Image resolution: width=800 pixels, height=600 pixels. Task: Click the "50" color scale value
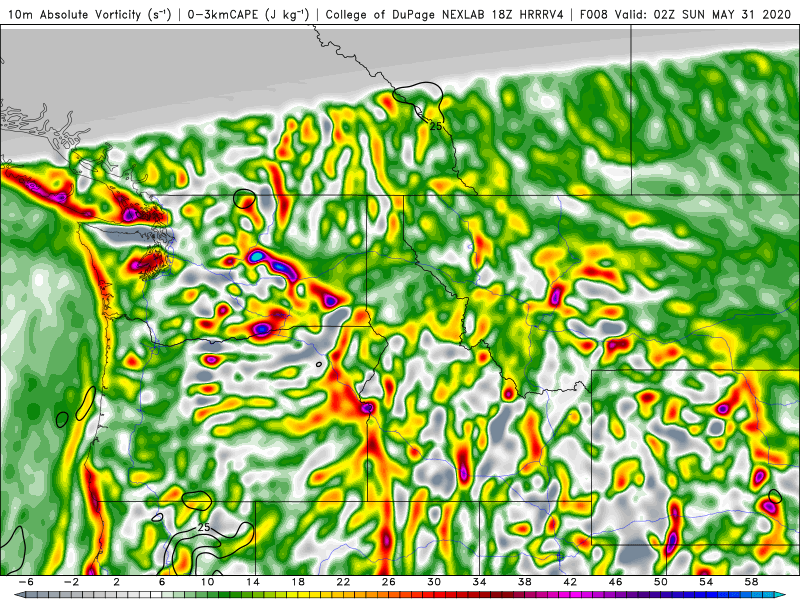click(x=661, y=582)
